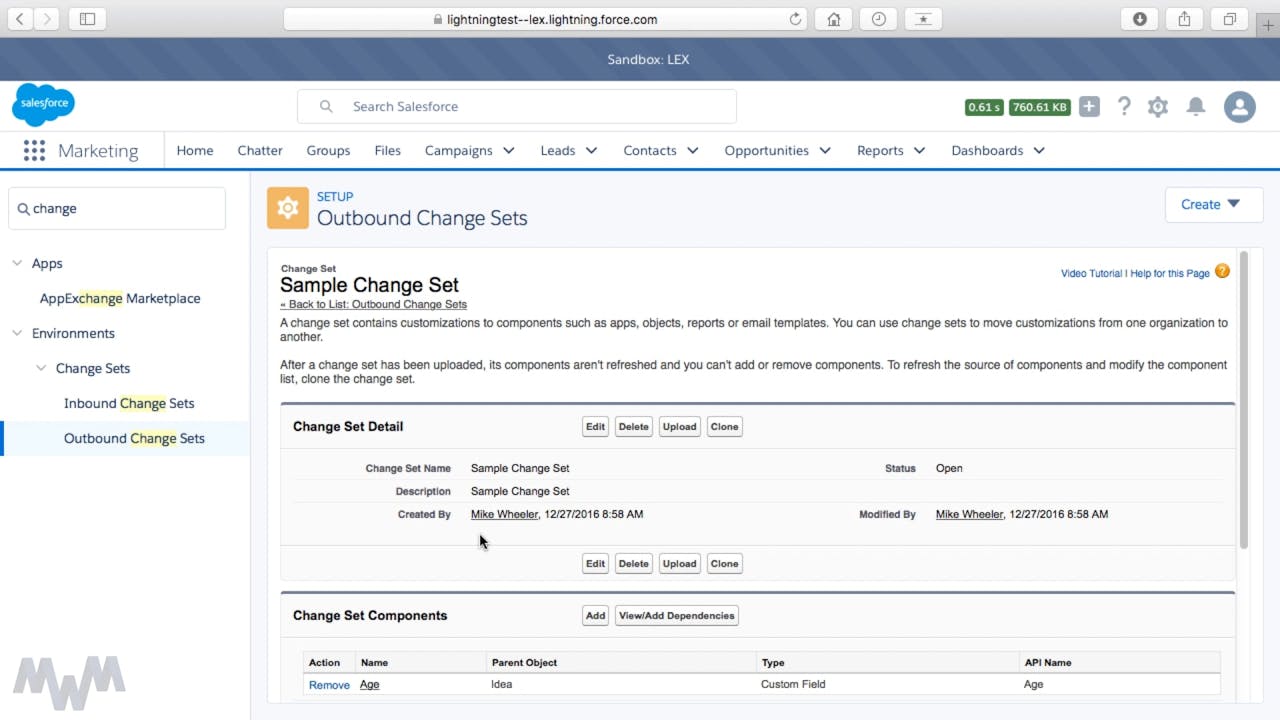Open the user profile avatar
Image resolution: width=1280 pixels, height=720 pixels.
1240,107
